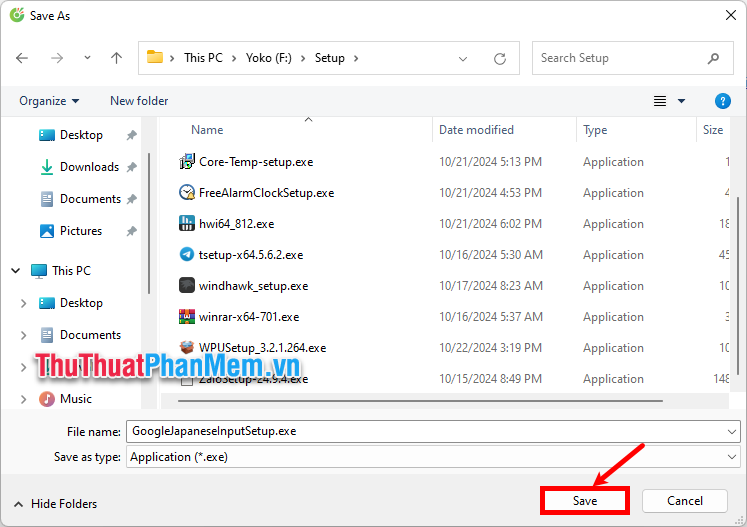Open the Organize menu
This screenshot has width=747, height=527.
pos(49,101)
